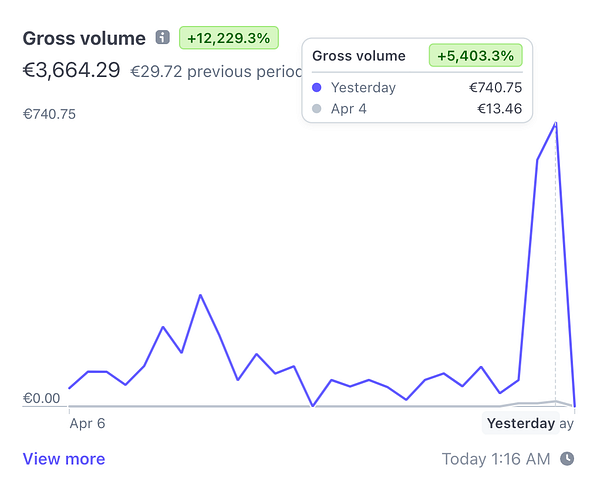
Task: Click the Today 1:16 AM timestamp
Action: click(x=496, y=459)
